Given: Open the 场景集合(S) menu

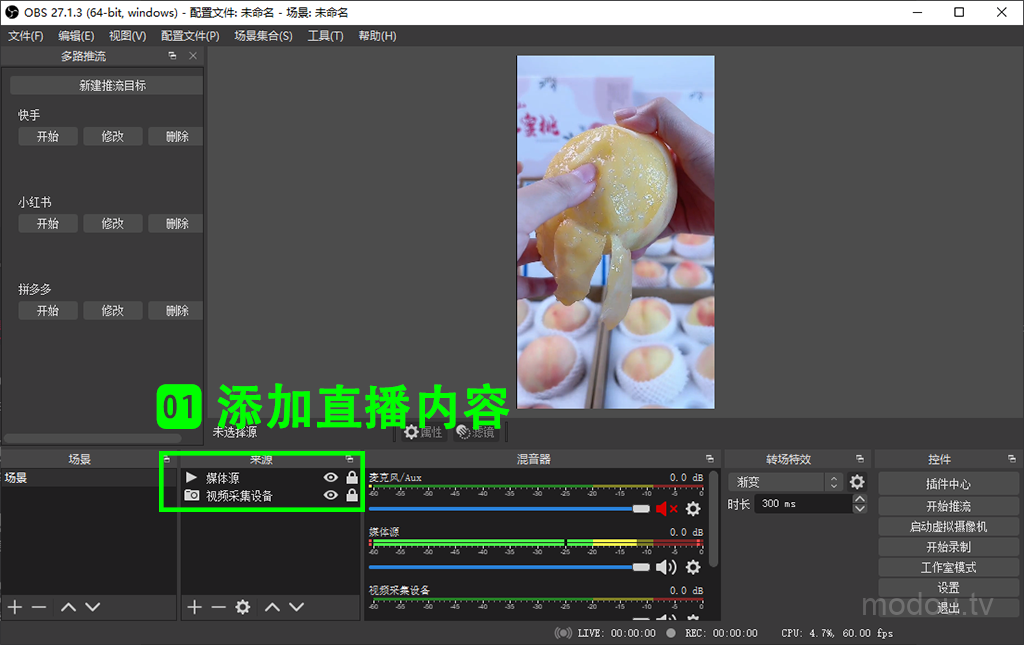Looking at the screenshot, I should coord(263,36).
